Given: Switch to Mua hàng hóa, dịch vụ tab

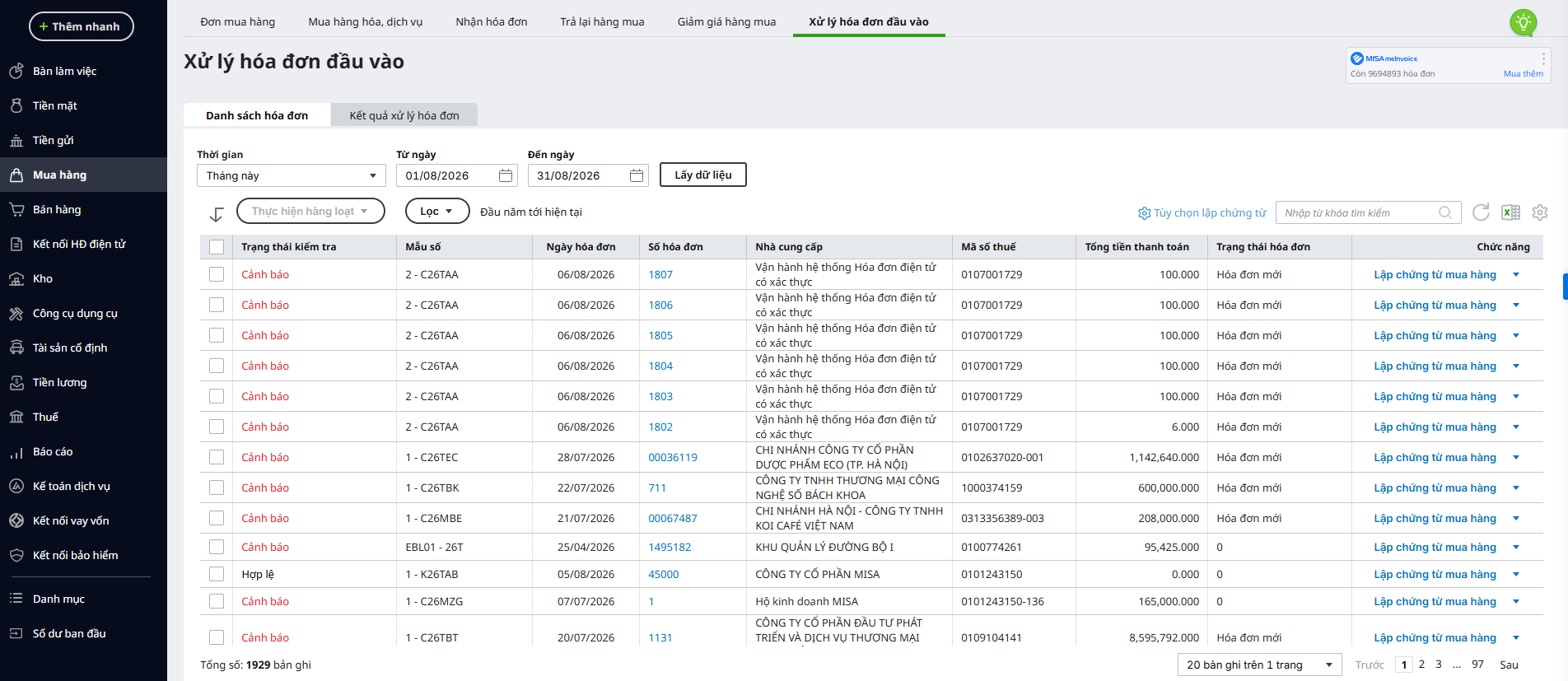Looking at the screenshot, I should pyautogui.click(x=366, y=21).
